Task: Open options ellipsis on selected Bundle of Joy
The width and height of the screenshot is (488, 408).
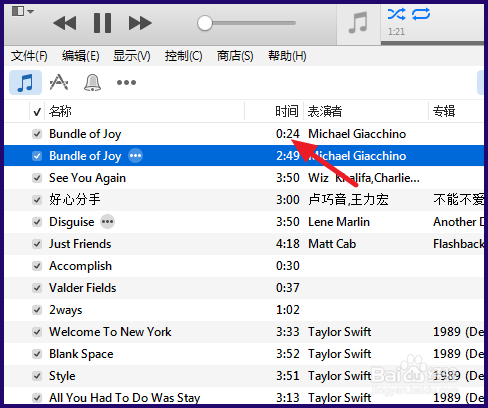Action: (136, 156)
